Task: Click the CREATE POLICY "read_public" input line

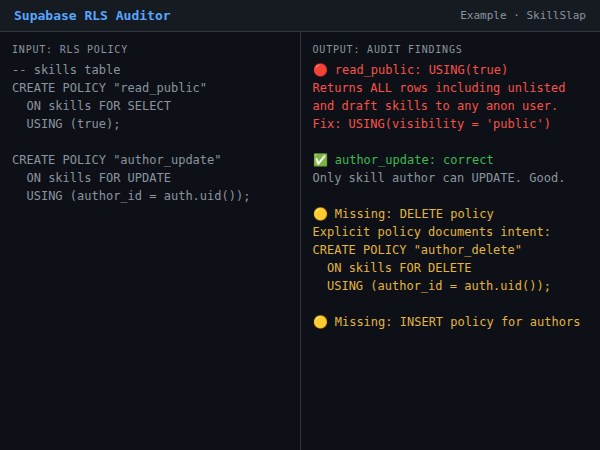Action: (x=109, y=88)
